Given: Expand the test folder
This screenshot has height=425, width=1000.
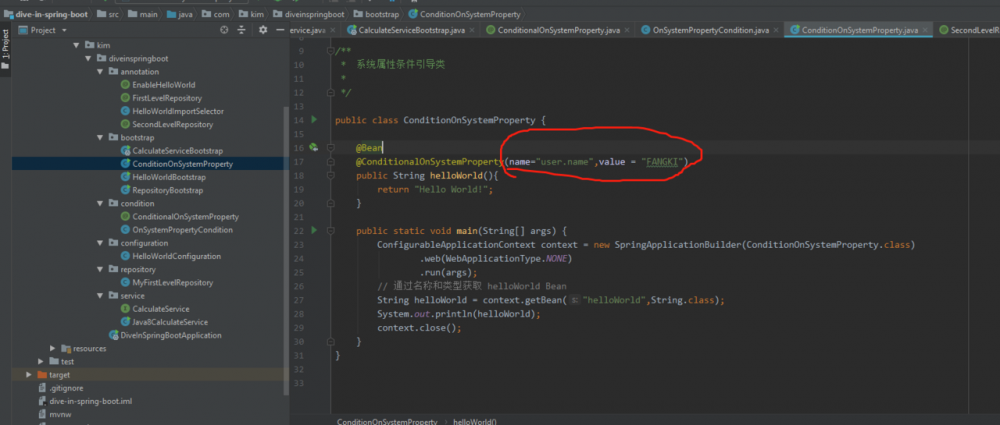Looking at the screenshot, I should 41,362.
